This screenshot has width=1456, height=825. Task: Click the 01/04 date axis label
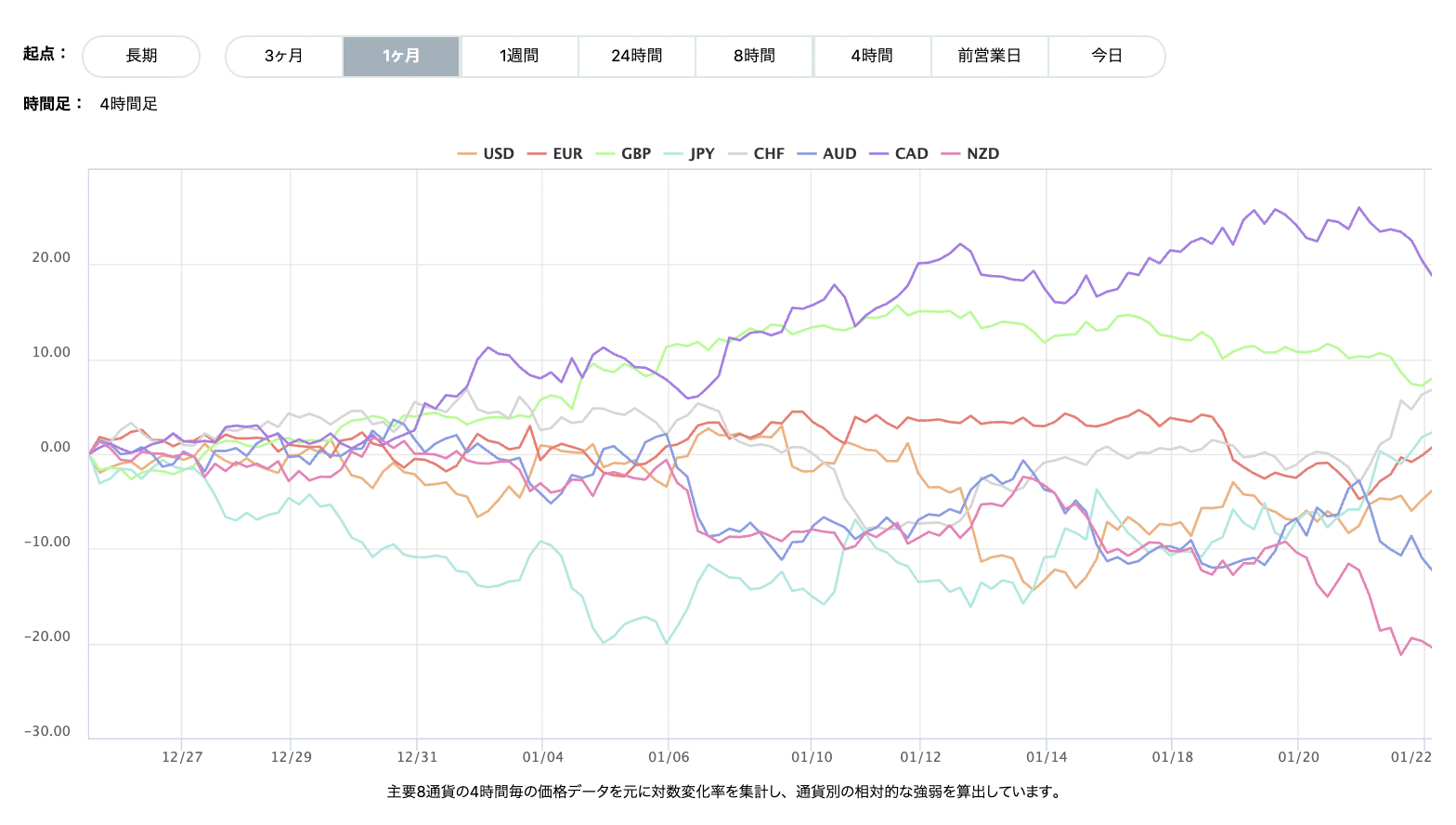point(543,757)
